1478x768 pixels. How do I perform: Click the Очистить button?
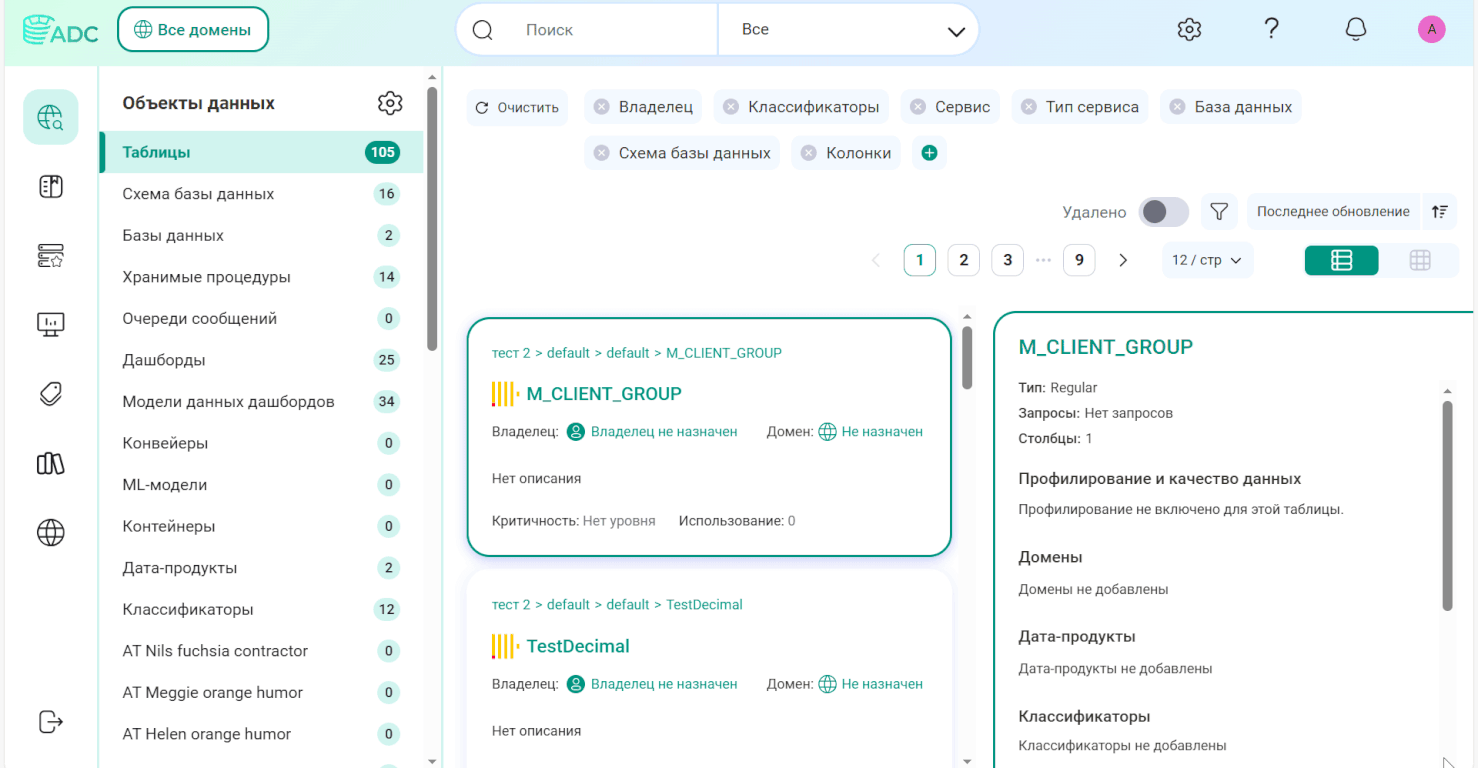517,107
